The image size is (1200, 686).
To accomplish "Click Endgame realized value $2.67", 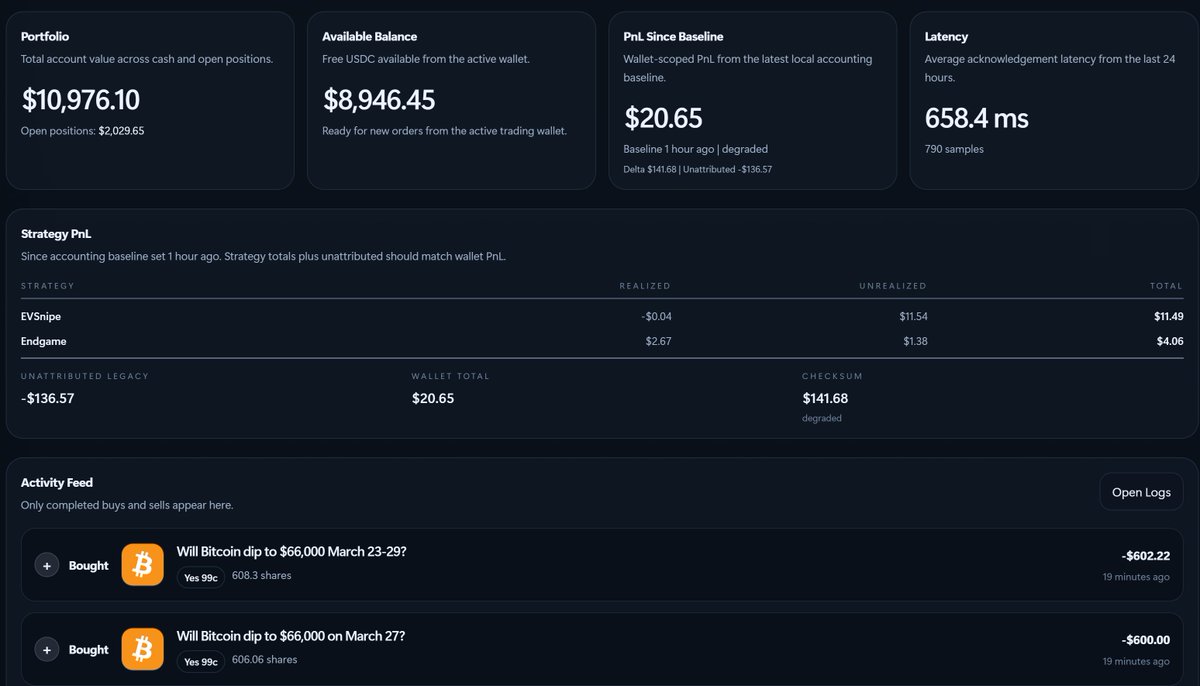I will pos(659,341).
